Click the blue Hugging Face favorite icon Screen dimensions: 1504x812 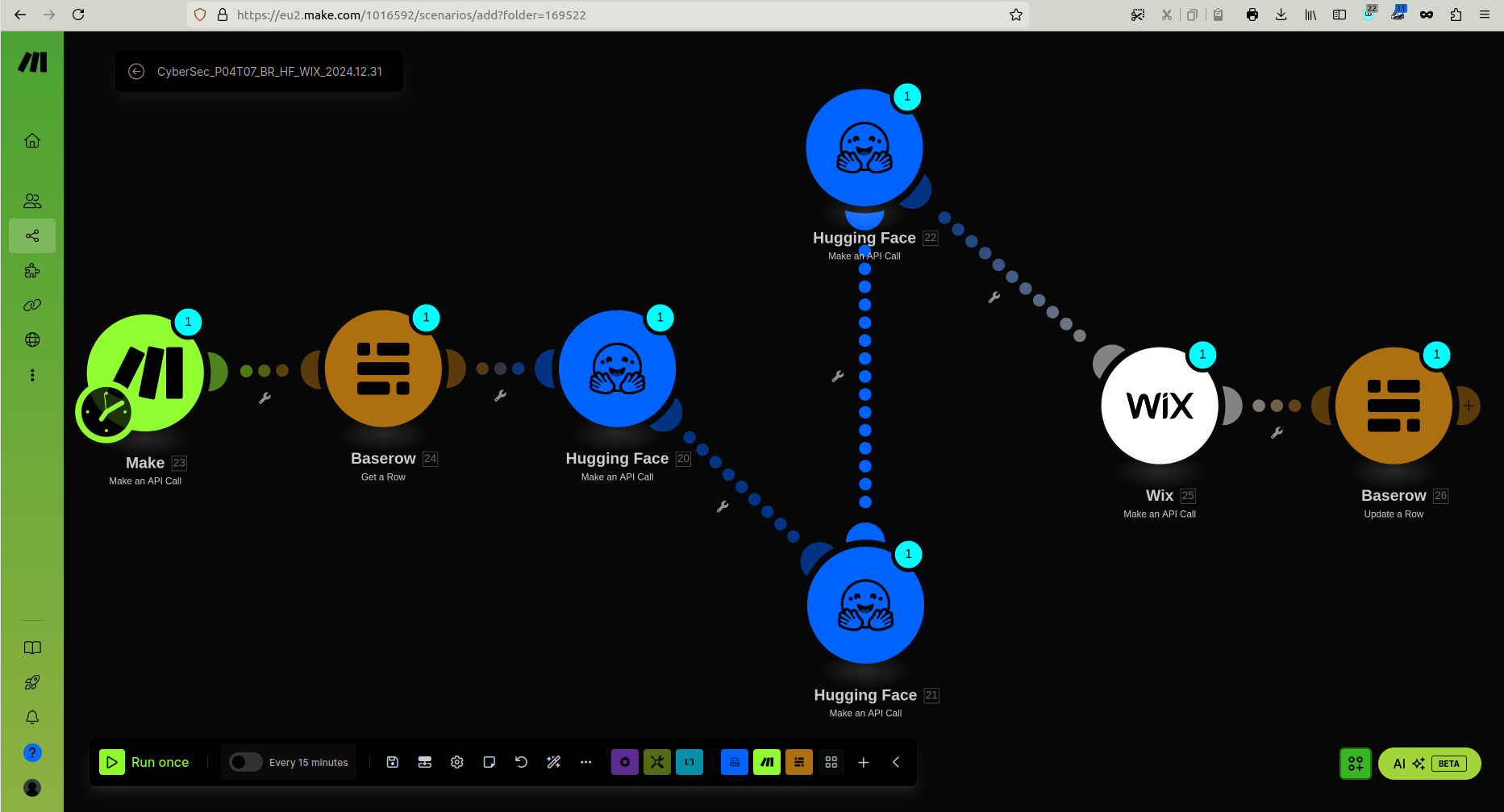(x=735, y=762)
